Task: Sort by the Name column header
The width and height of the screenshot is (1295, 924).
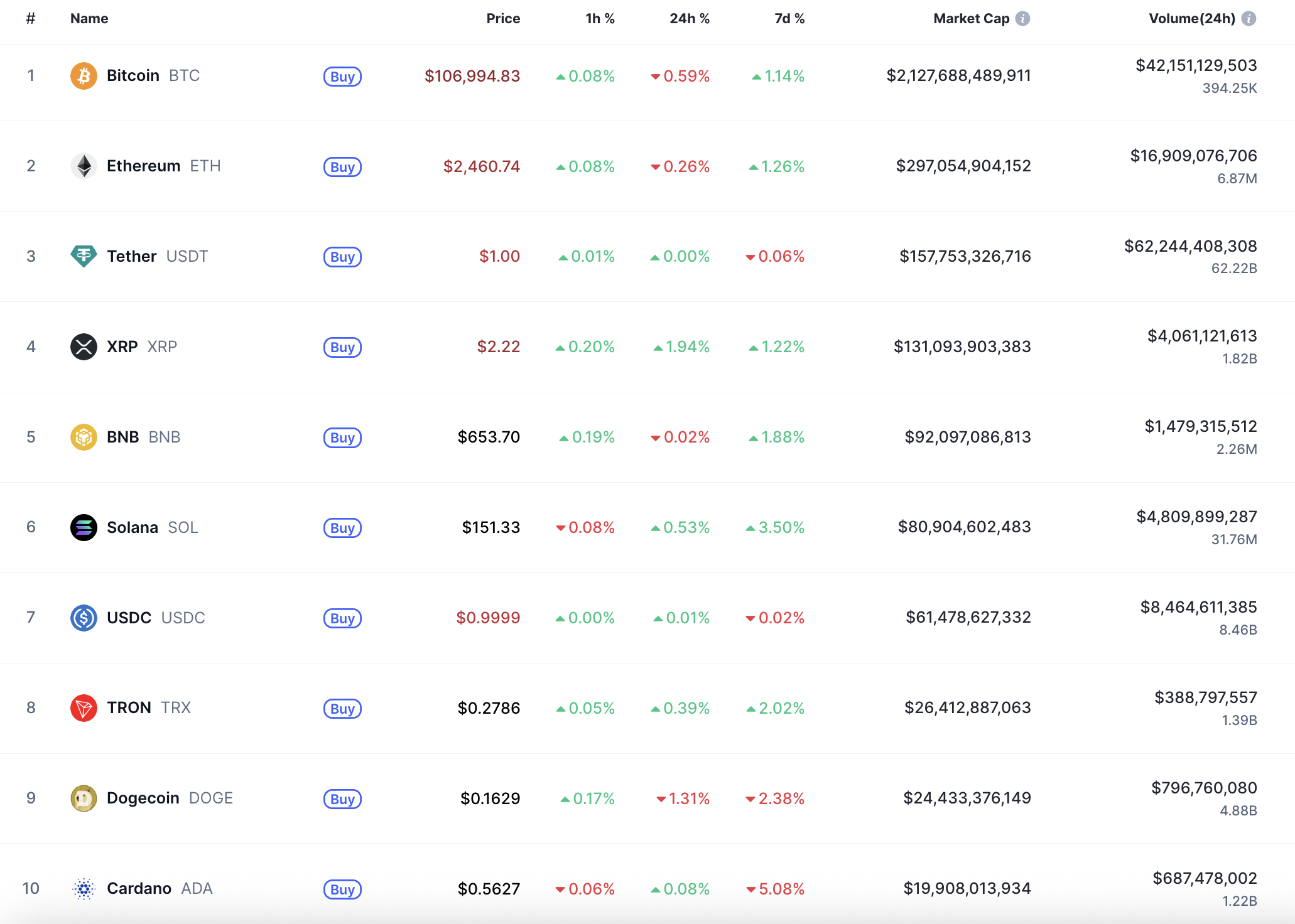Action: [89, 19]
